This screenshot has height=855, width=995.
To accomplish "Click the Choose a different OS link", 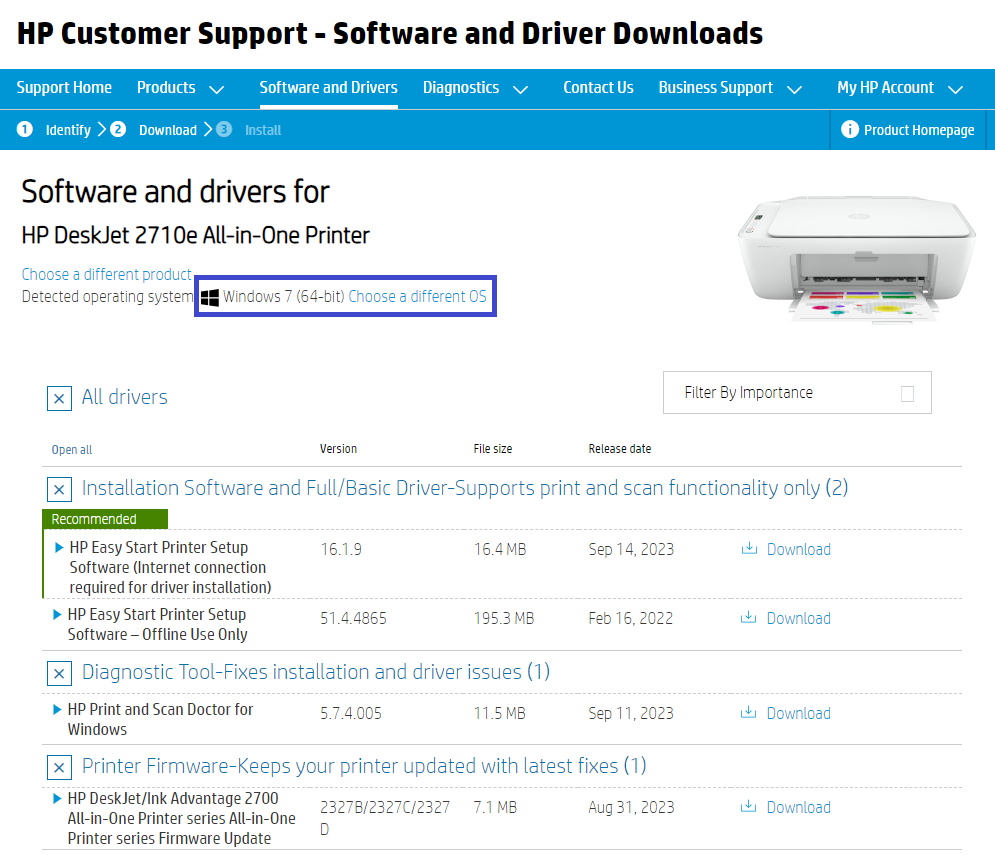I will [418, 297].
